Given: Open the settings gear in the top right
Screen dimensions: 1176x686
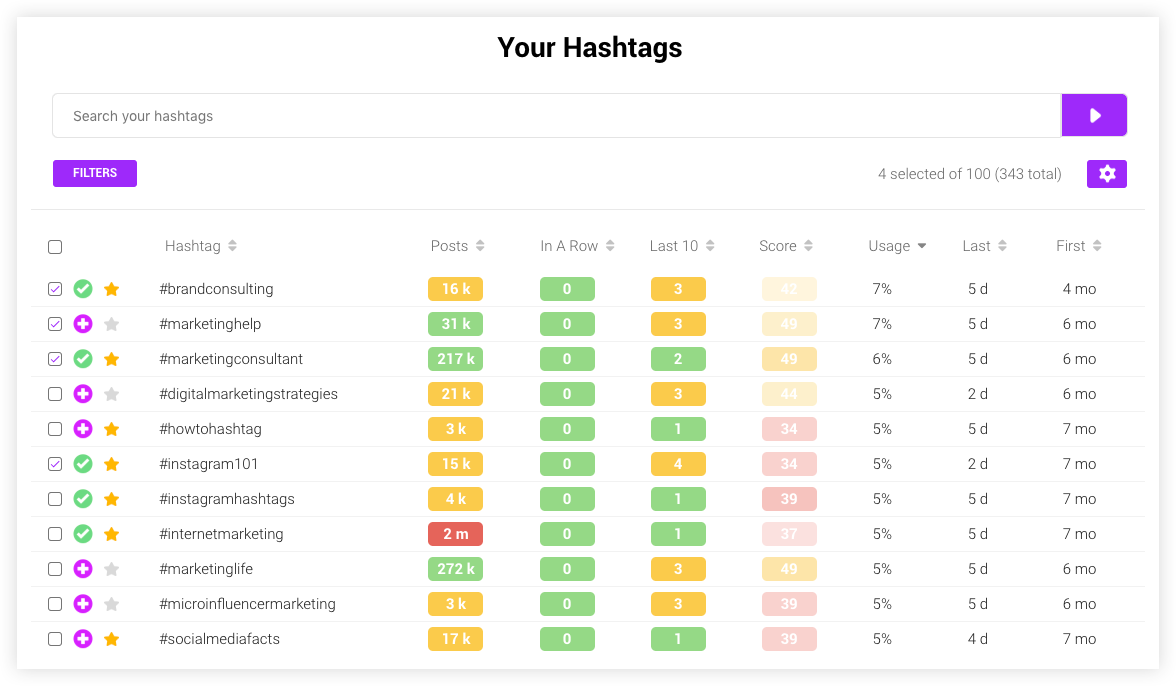Looking at the screenshot, I should [x=1106, y=173].
